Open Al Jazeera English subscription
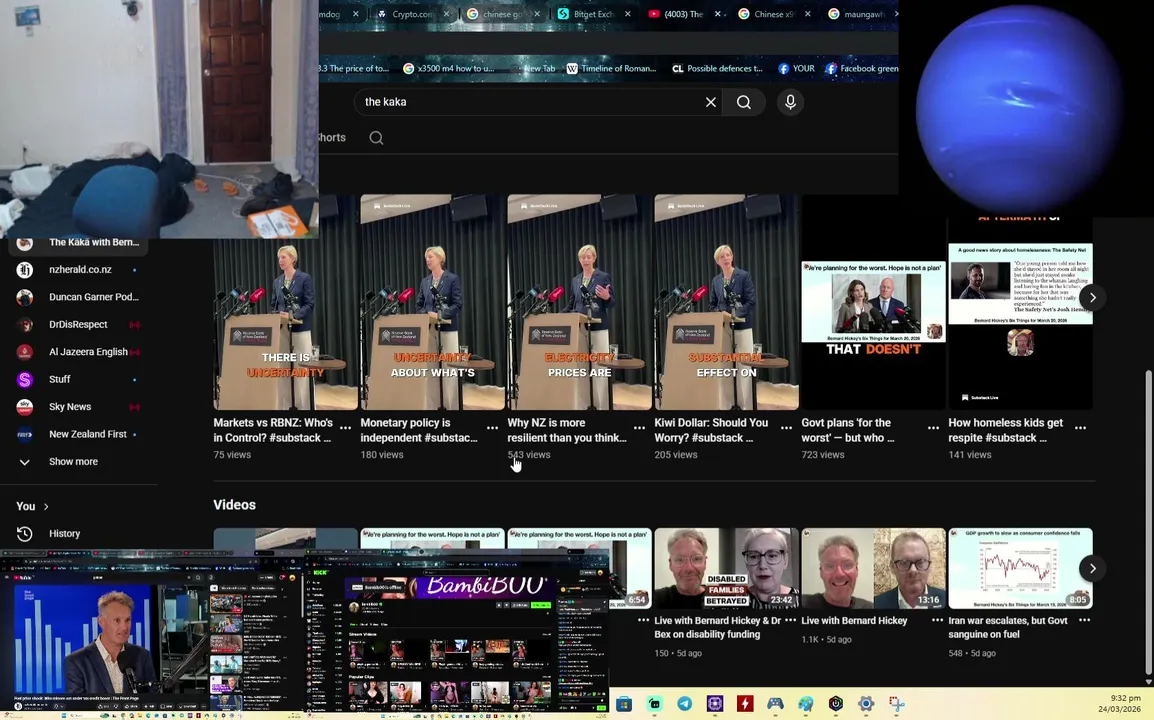1154x720 pixels. [x=78, y=352]
